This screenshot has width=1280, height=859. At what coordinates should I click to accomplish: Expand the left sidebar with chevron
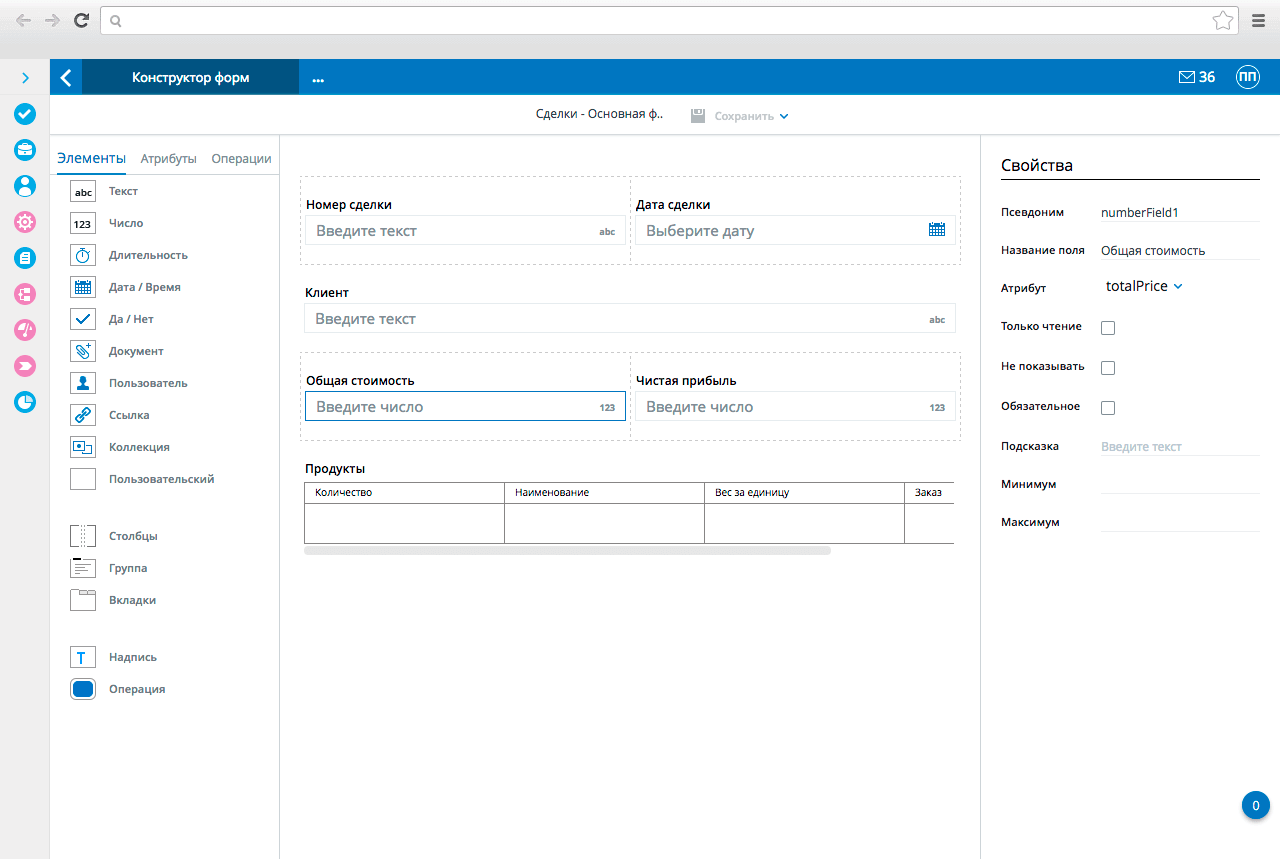pos(25,77)
